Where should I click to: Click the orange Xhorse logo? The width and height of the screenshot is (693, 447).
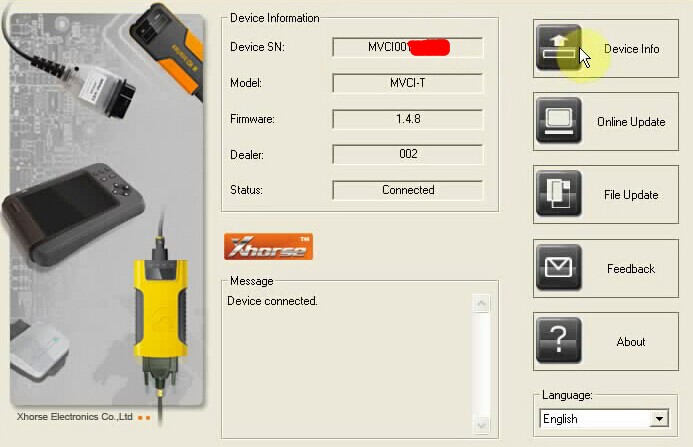tap(268, 247)
